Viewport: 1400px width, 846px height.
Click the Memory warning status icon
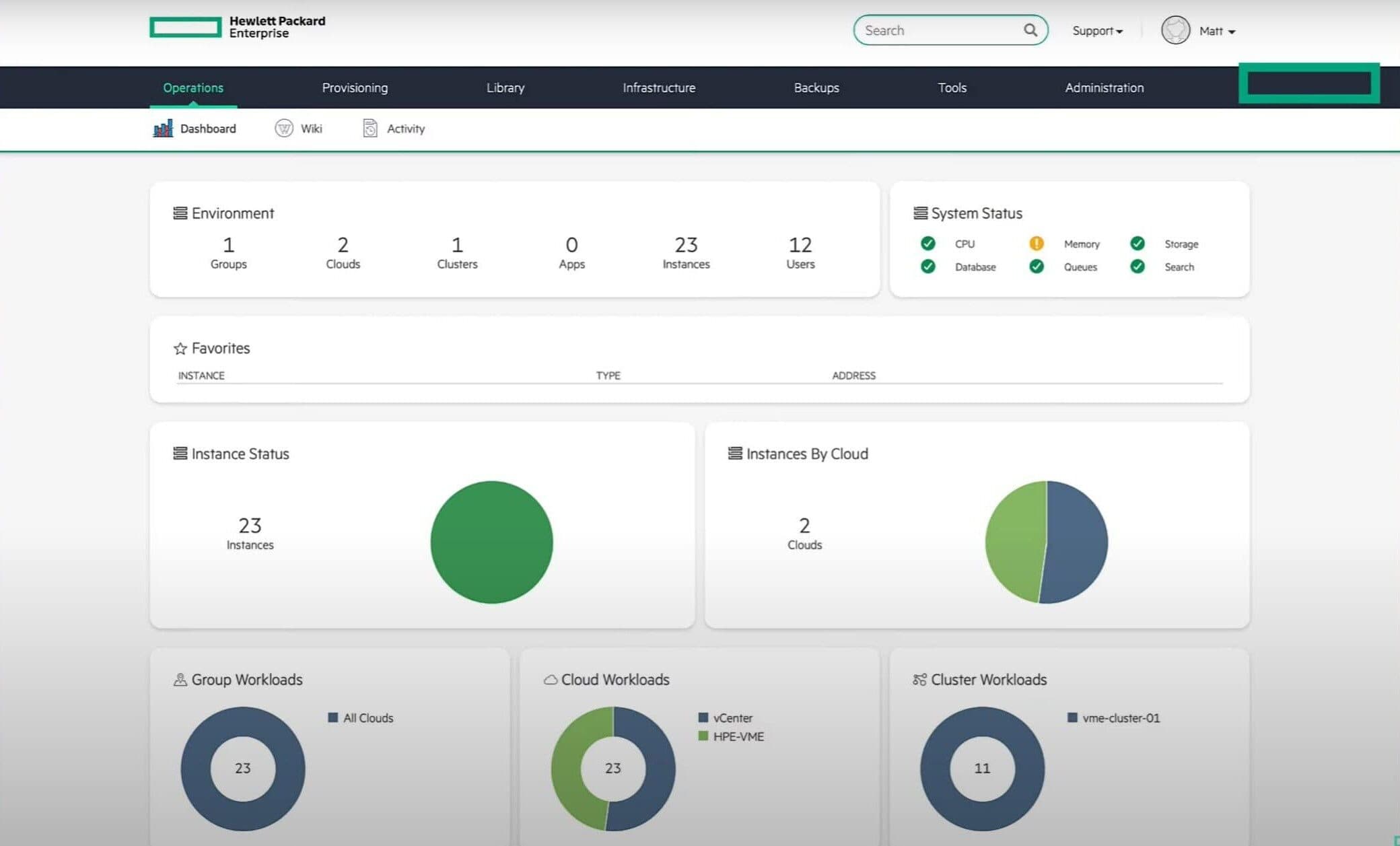(1037, 244)
